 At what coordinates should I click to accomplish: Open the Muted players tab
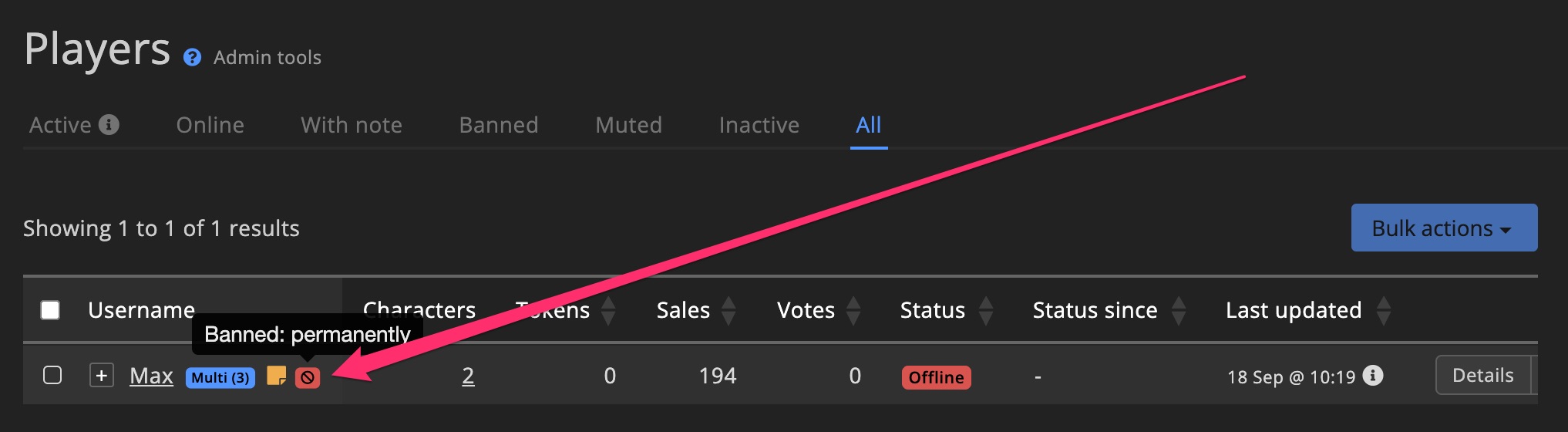tap(628, 125)
